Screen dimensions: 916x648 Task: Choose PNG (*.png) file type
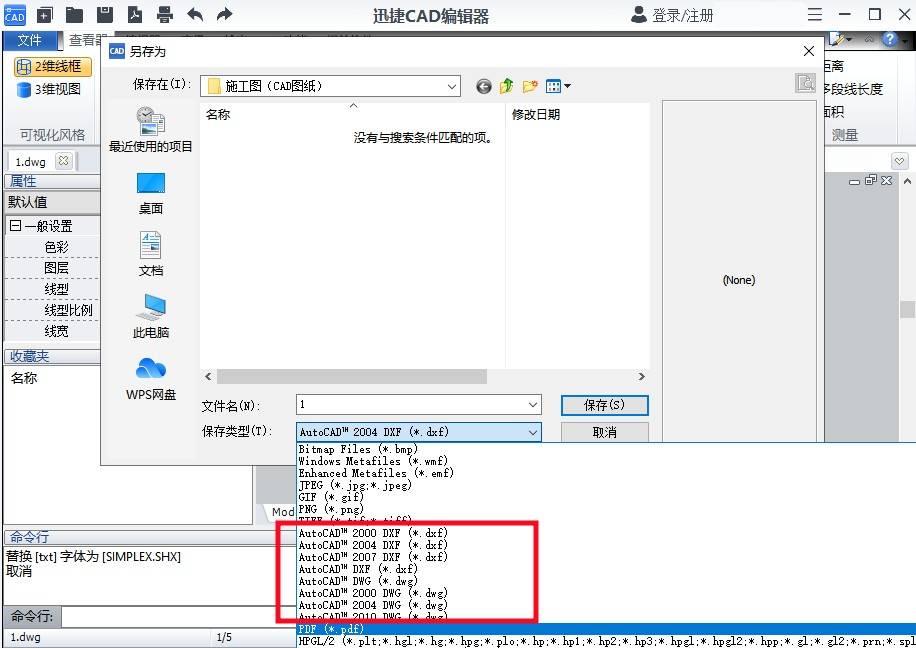click(331, 509)
